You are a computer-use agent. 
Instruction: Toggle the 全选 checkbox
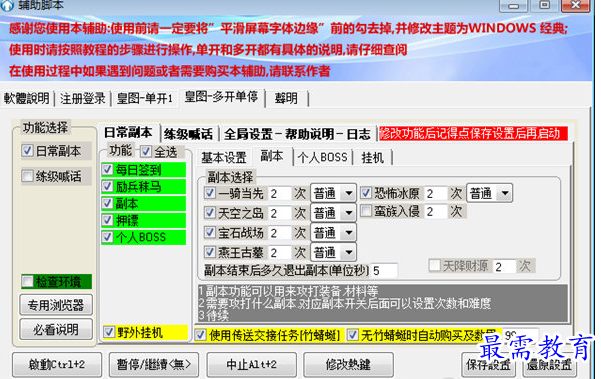(146, 151)
